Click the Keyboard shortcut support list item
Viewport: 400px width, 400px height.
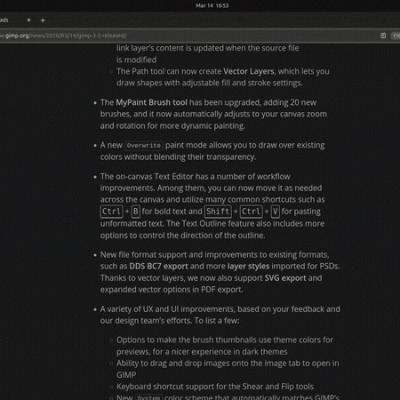click(x=215, y=387)
